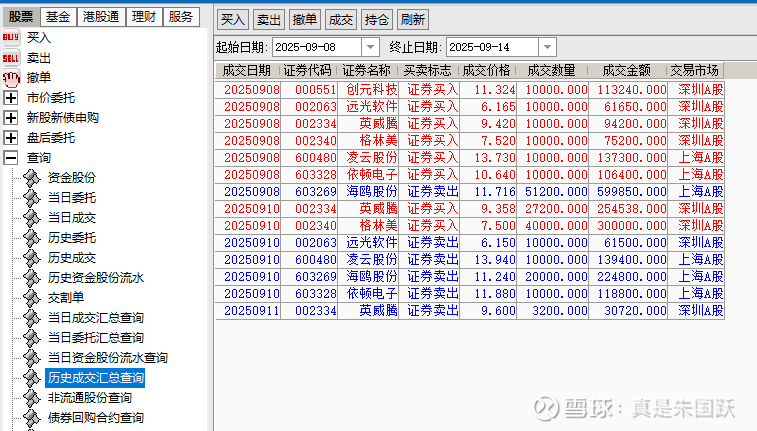Sort by the 成交价格 column header
Screen dimensions: 757x431
[487, 71]
